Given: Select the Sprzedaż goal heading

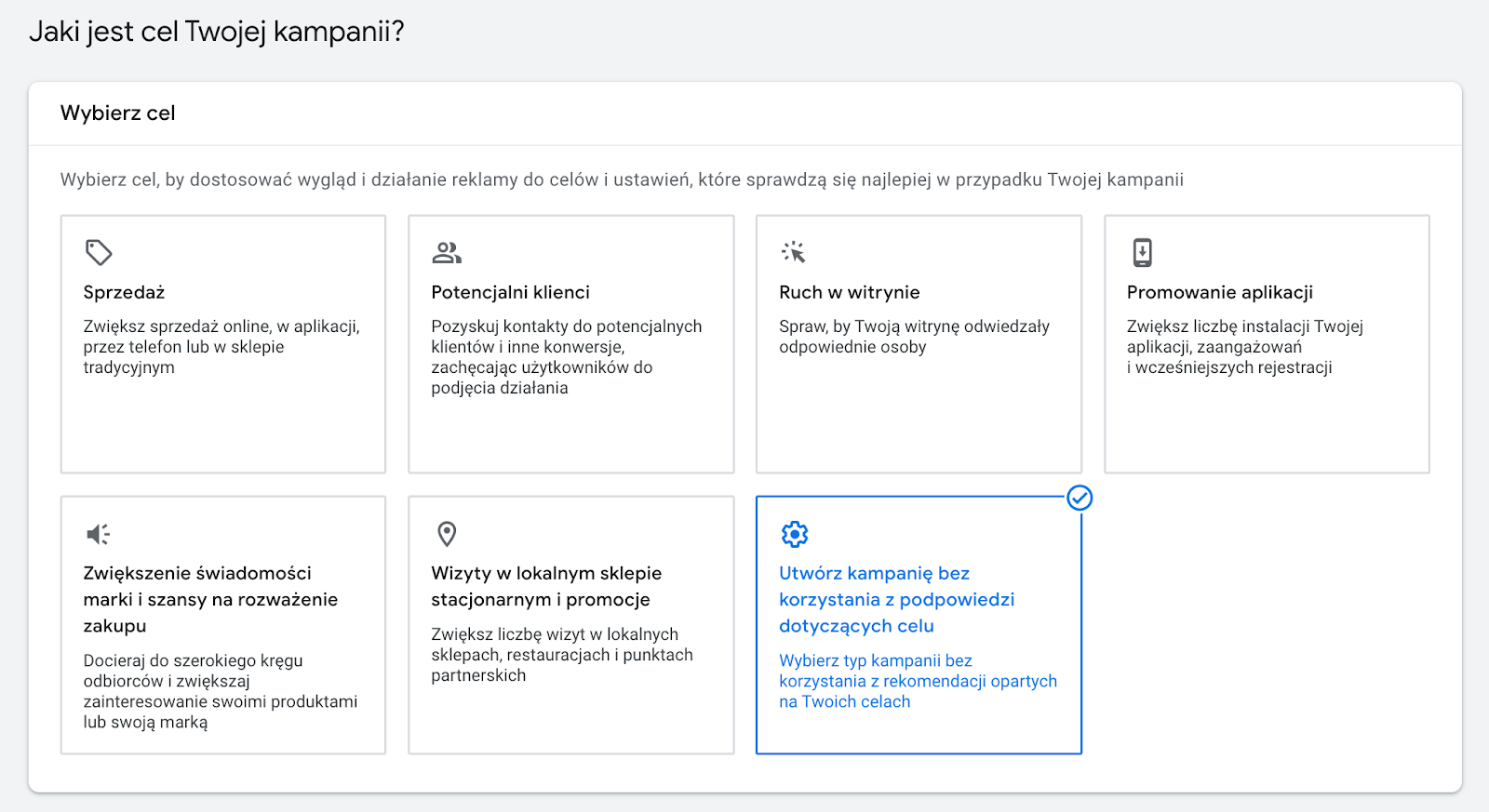Looking at the screenshot, I should [x=124, y=292].
